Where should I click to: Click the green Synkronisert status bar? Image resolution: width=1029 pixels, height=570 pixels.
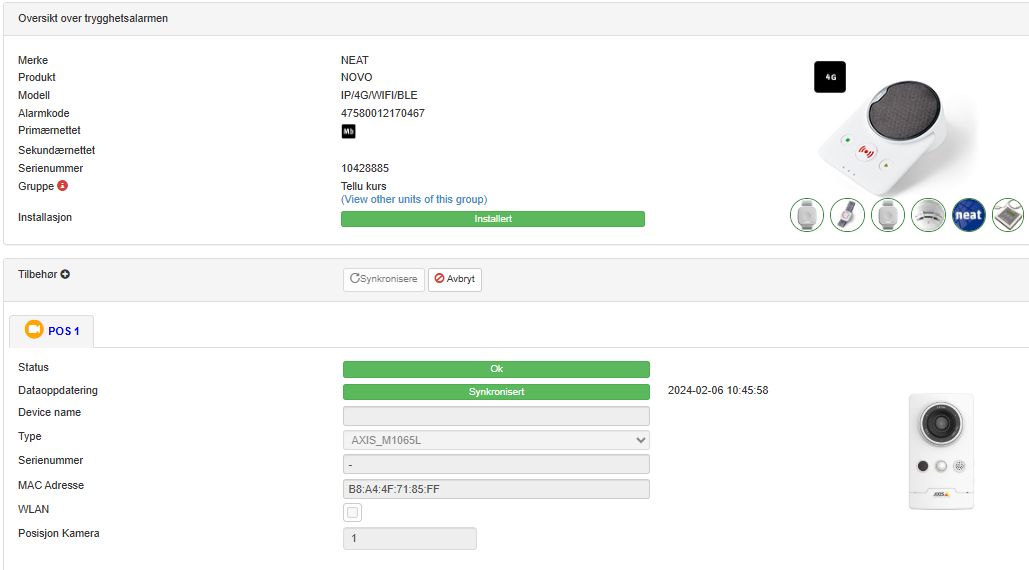click(x=496, y=391)
